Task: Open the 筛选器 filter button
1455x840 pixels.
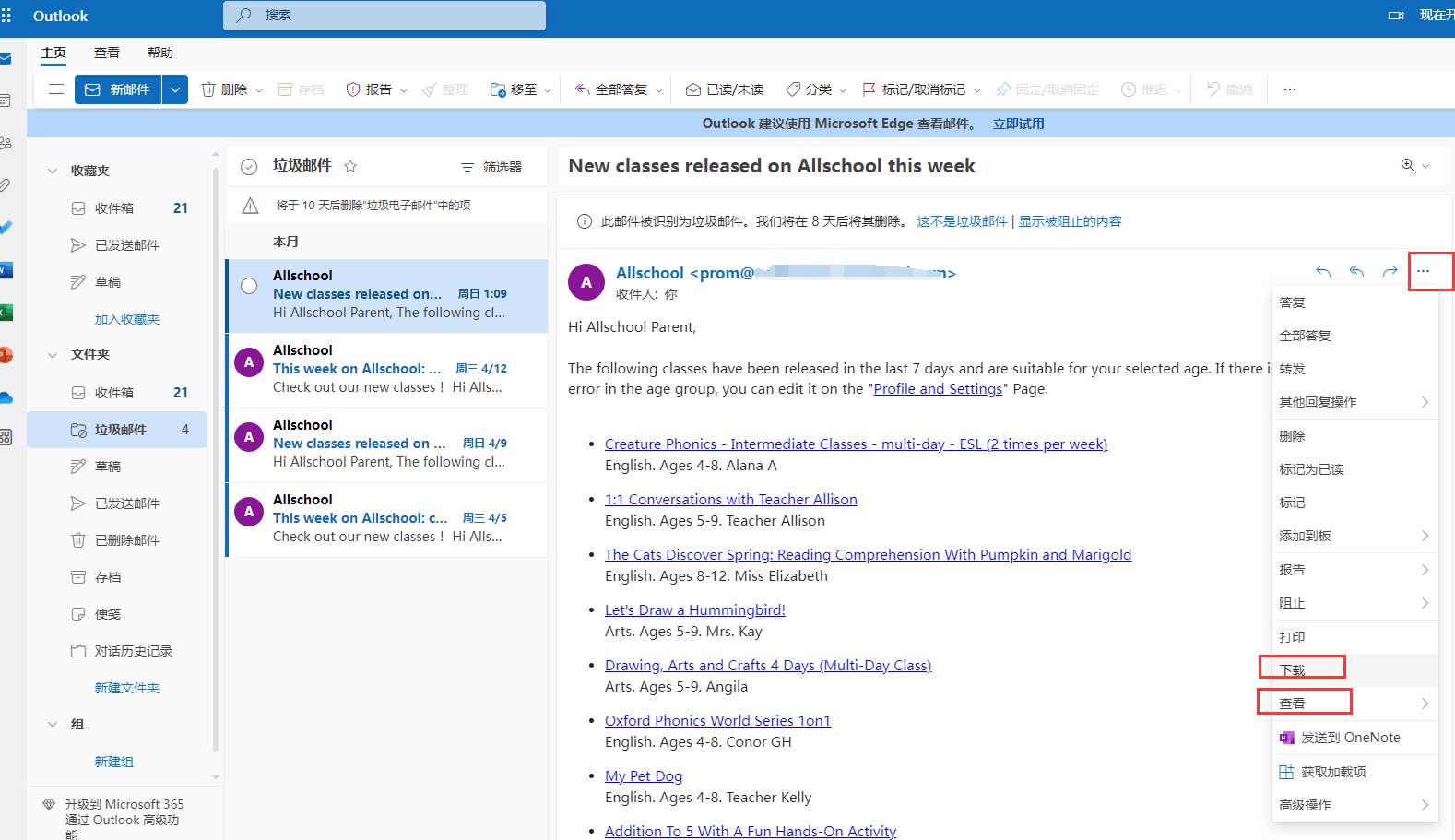Action: point(491,167)
